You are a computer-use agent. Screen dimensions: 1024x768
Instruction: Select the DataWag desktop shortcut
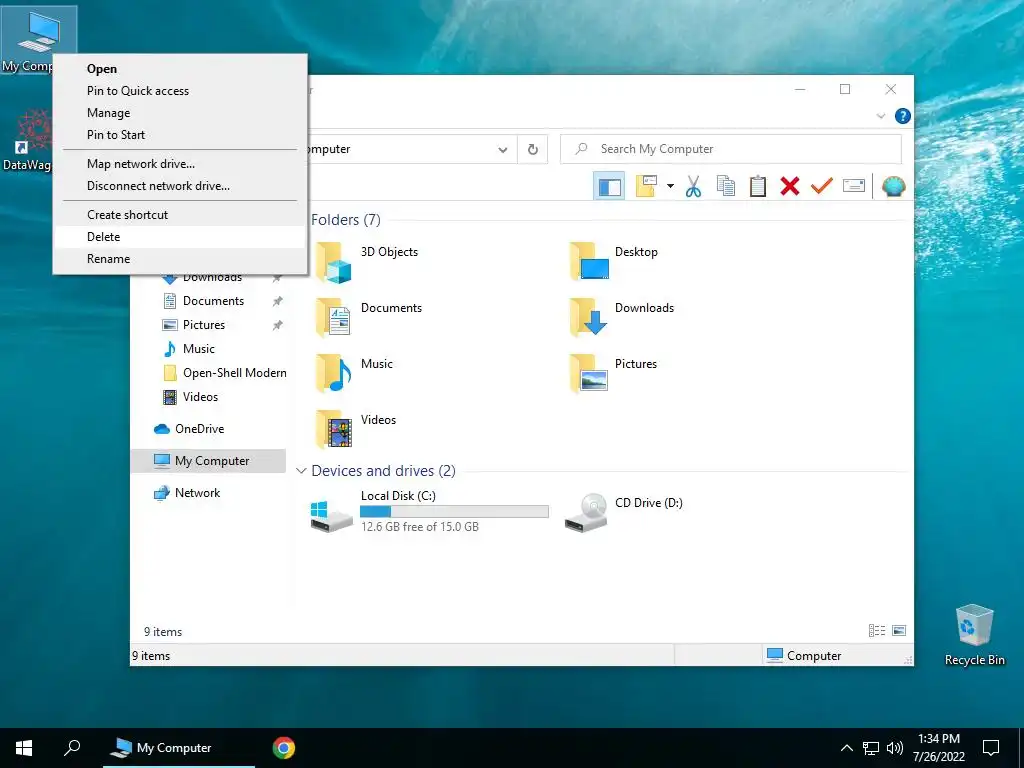[x=27, y=140]
